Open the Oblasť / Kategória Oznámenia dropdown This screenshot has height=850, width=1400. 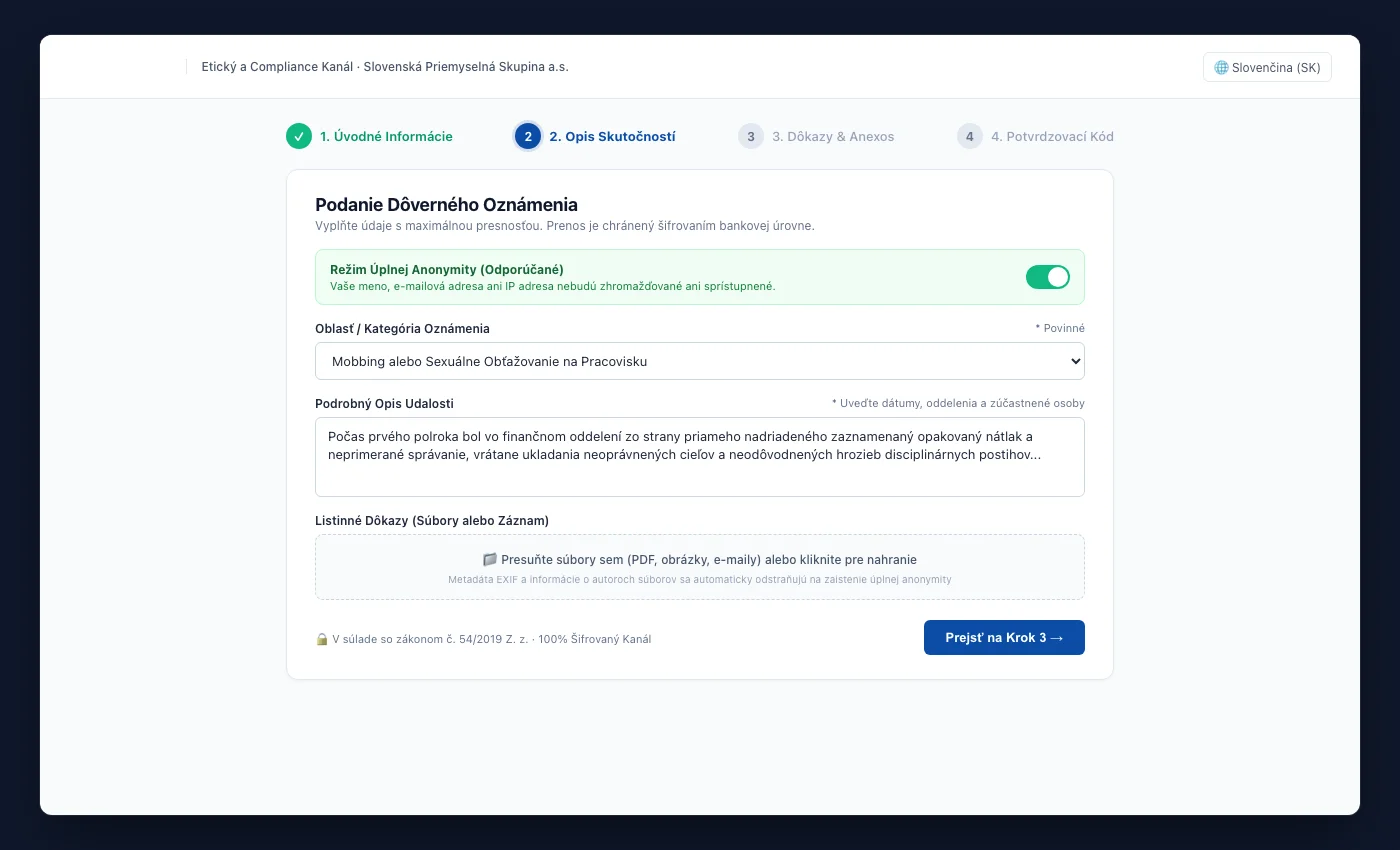(x=700, y=361)
